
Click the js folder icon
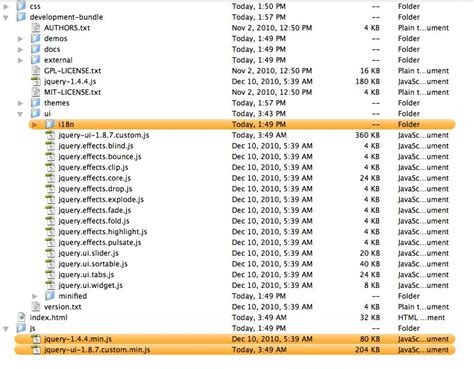pos(21,328)
